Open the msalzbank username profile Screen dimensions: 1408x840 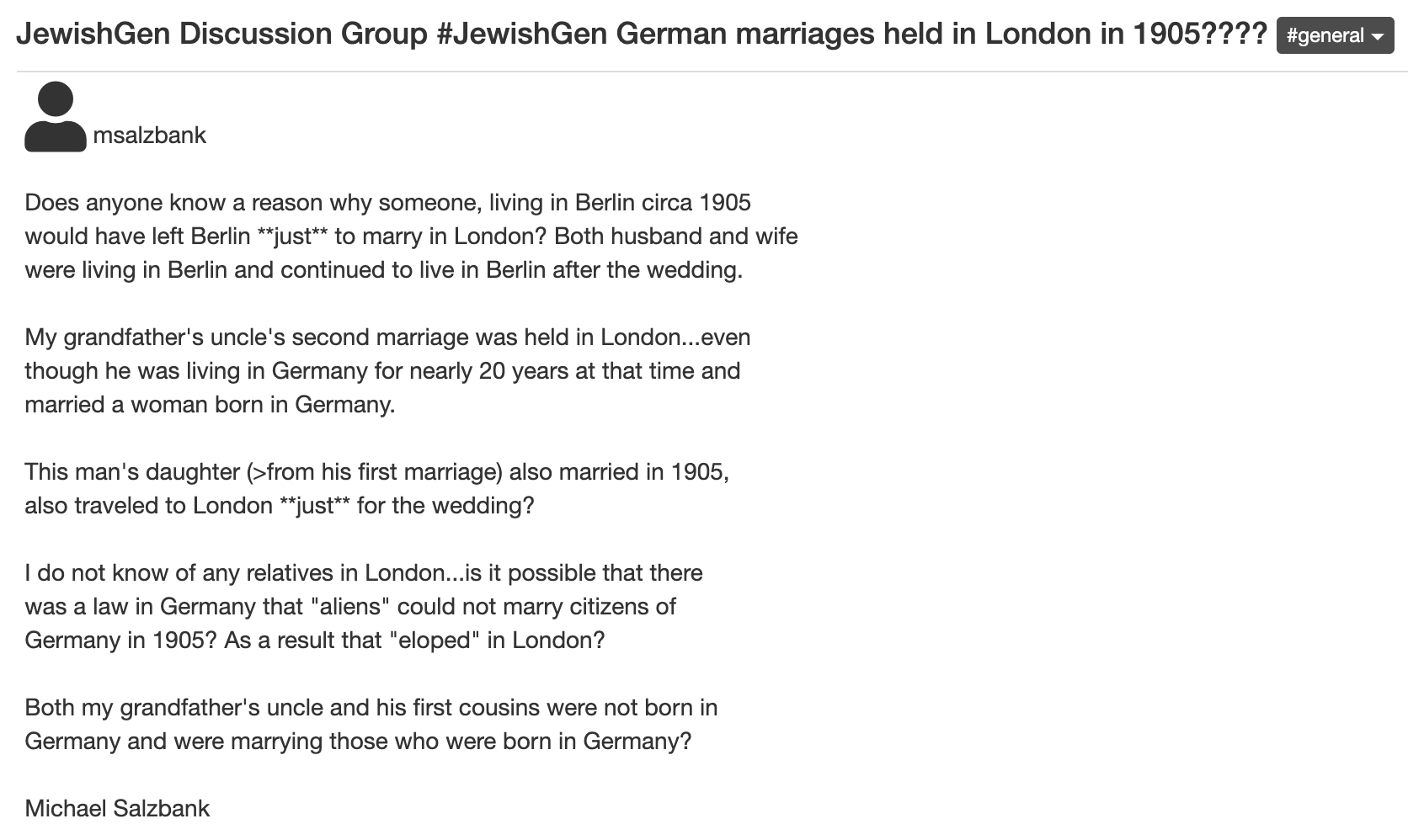(x=149, y=136)
